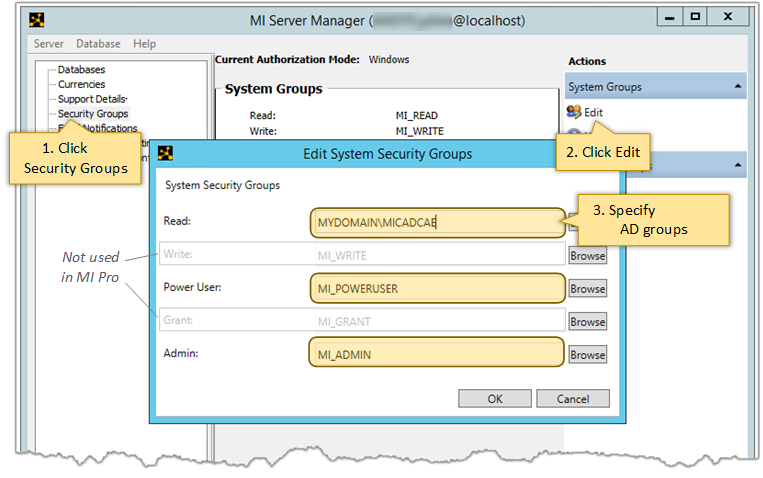
Task: Browse for the Admin group
Action: point(588,355)
